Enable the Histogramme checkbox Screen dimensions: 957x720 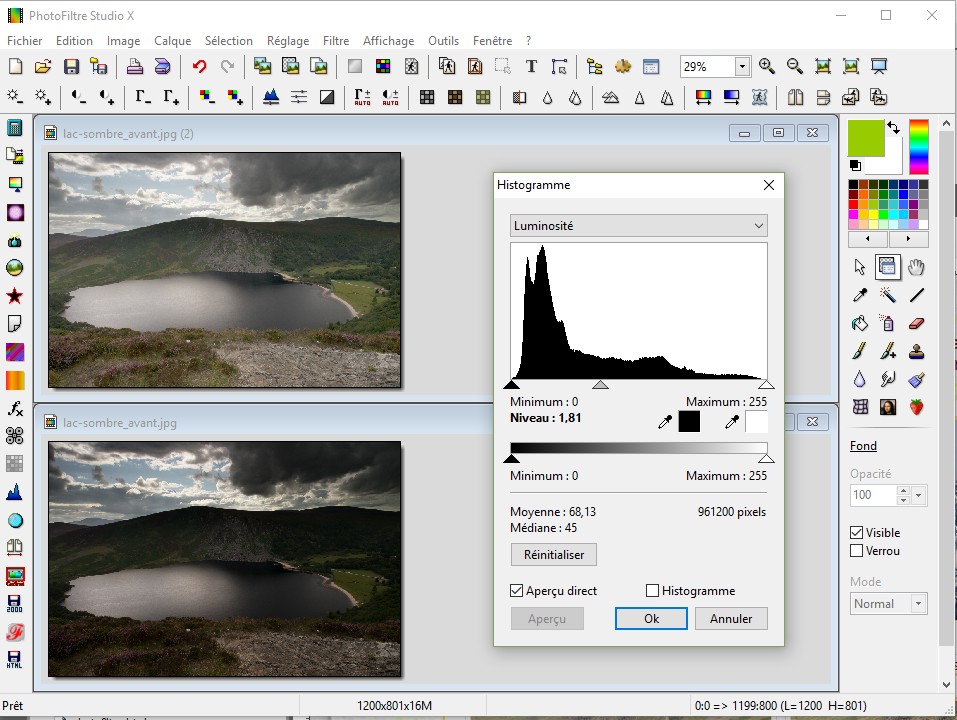(x=652, y=591)
